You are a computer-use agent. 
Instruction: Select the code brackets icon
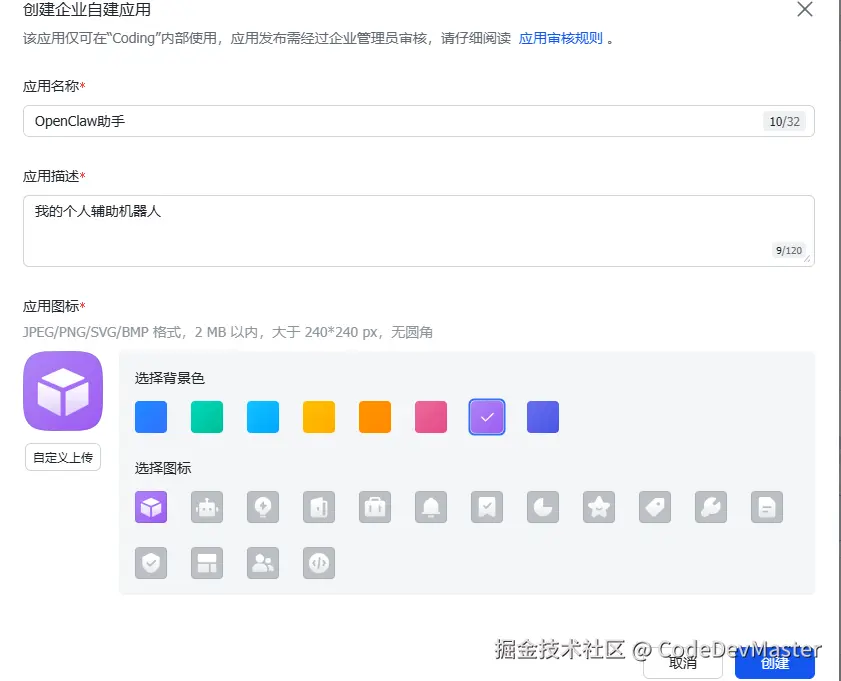(319, 563)
